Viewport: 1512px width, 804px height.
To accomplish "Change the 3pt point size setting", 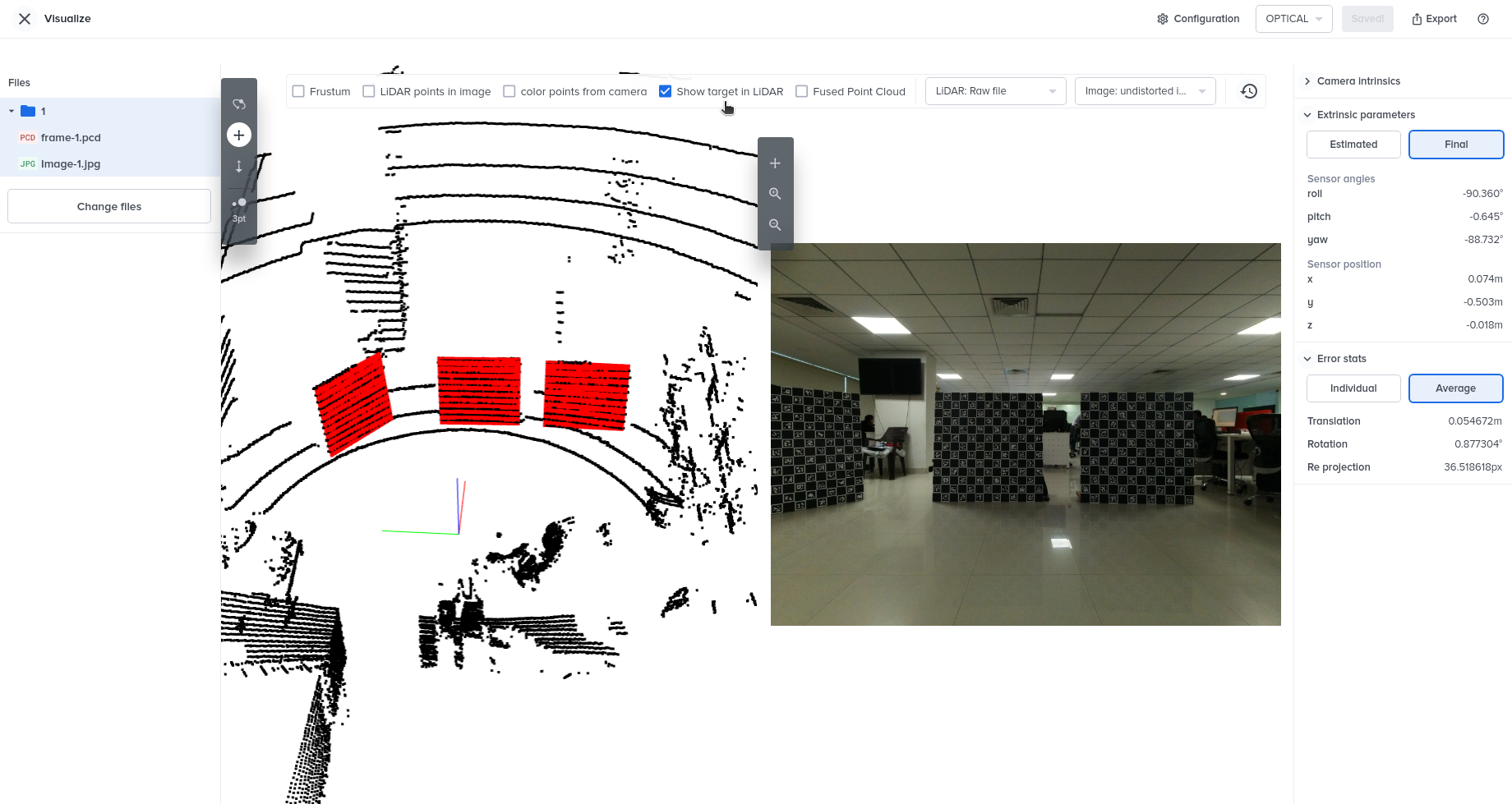I will pyautogui.click(x=239, y=209).
